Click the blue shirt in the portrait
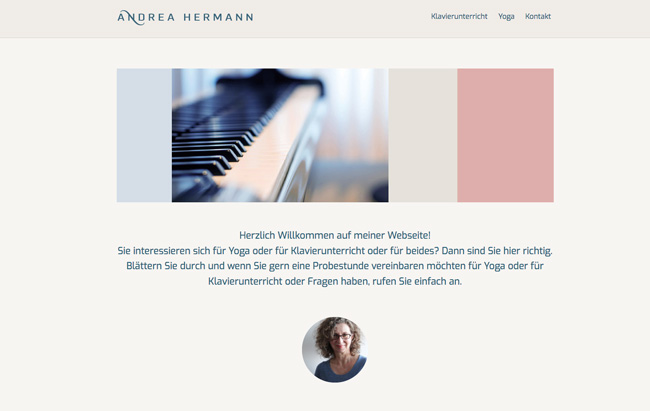Viewport: 650px width, 411px height. click(x=338, y=371)
